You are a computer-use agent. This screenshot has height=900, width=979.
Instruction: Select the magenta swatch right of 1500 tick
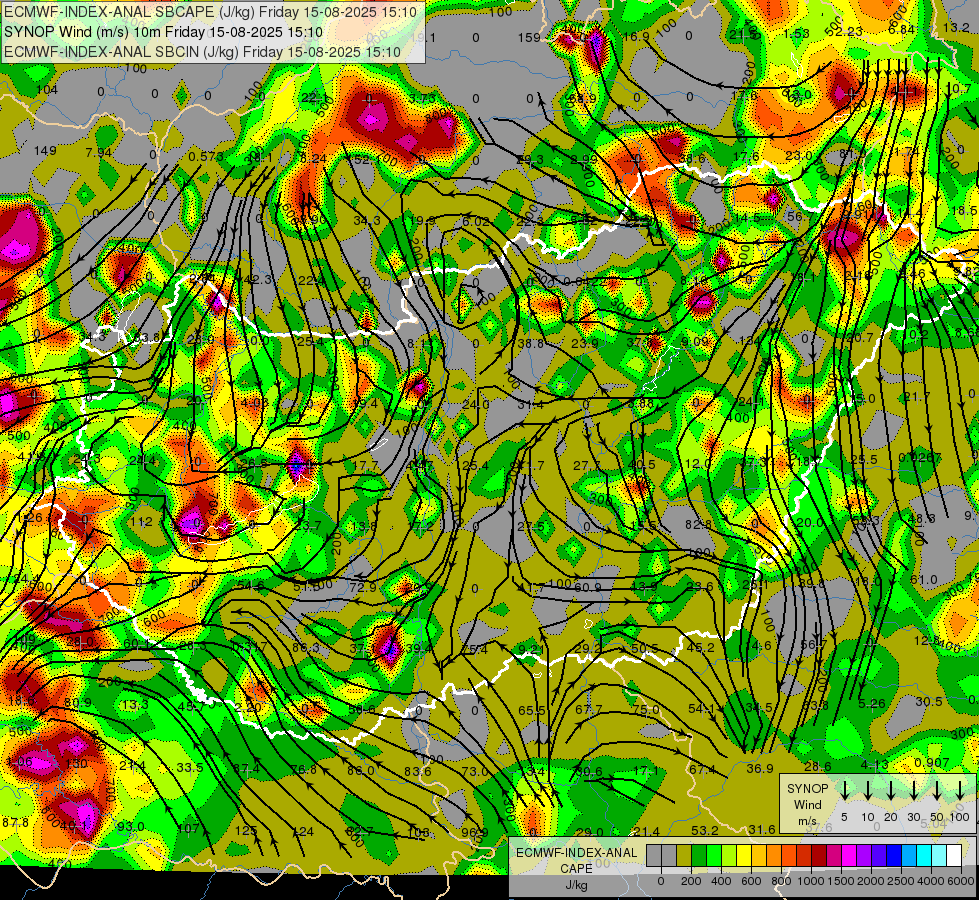click(x=849, y=856)
